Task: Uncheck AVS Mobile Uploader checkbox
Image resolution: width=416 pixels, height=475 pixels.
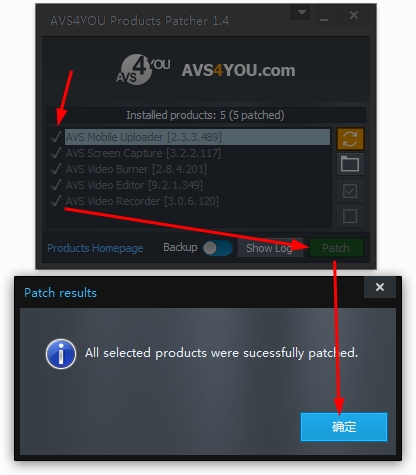Action: tap(56, 137)
